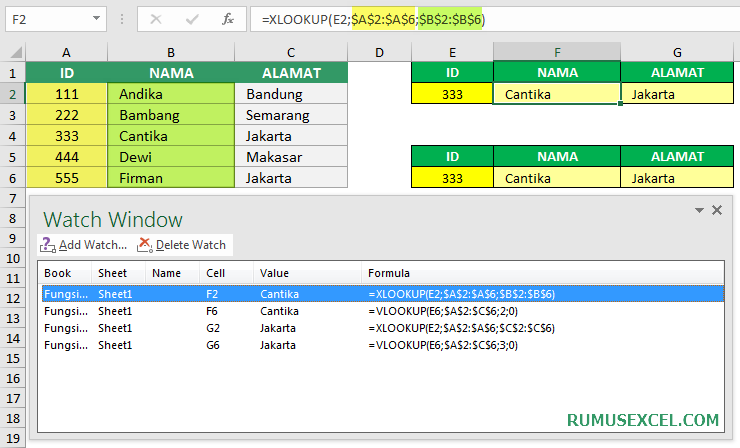This screenshot has width=740, height=448.
Task: Click the formula bar grip dots
Action: [122, 19]
